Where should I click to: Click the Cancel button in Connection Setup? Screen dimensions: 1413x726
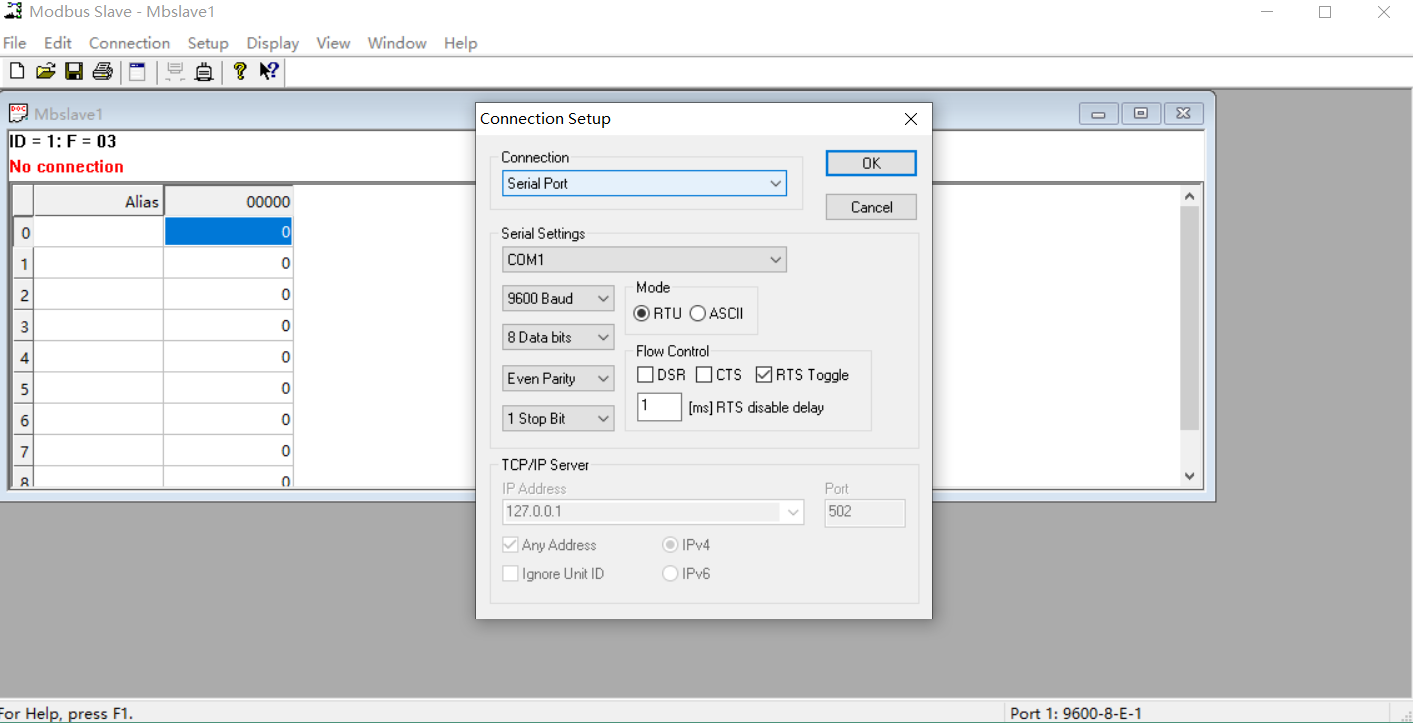[871, 207]
